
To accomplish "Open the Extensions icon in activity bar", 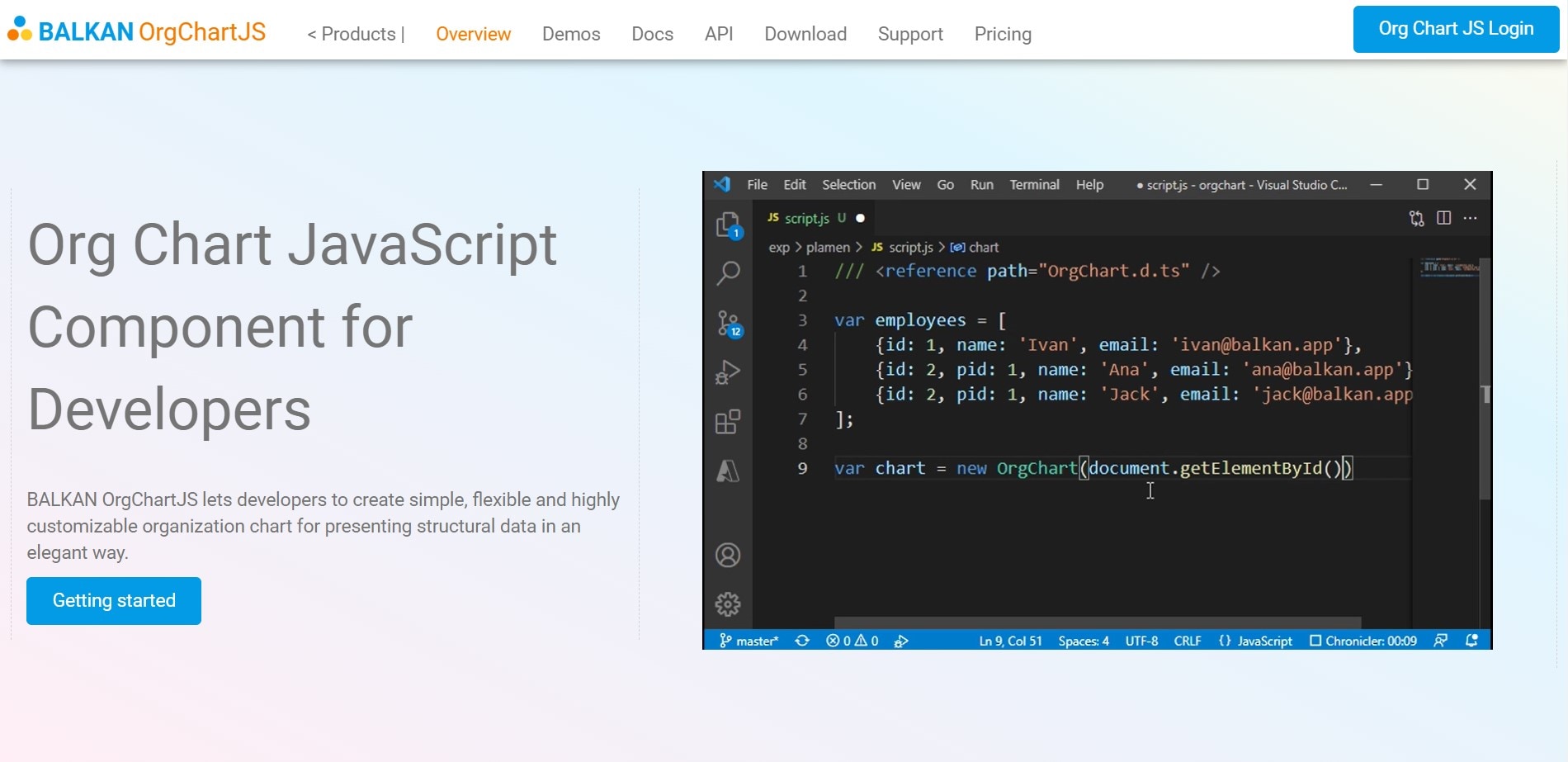I will (728, 422).
